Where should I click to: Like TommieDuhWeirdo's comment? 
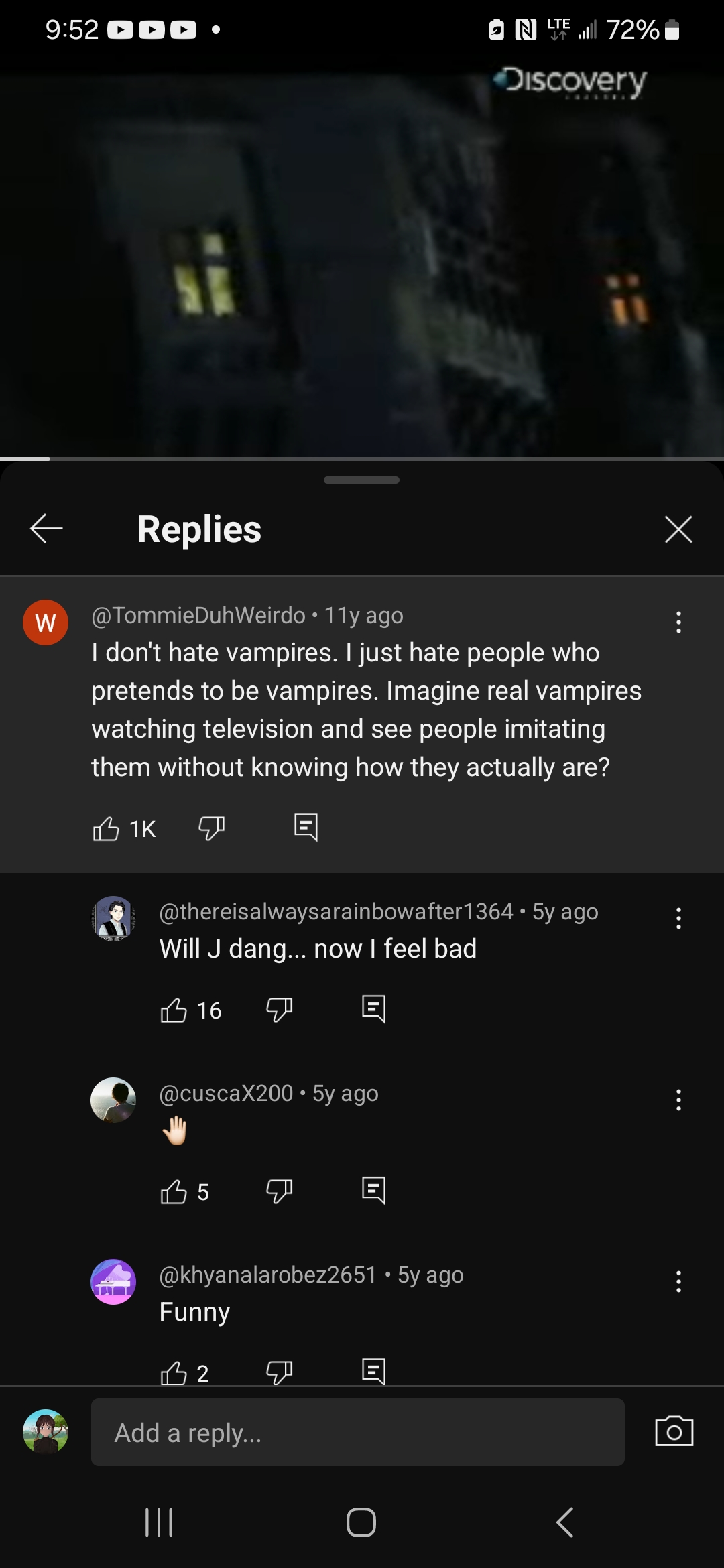pyautogui.click(x=106, y=829)
